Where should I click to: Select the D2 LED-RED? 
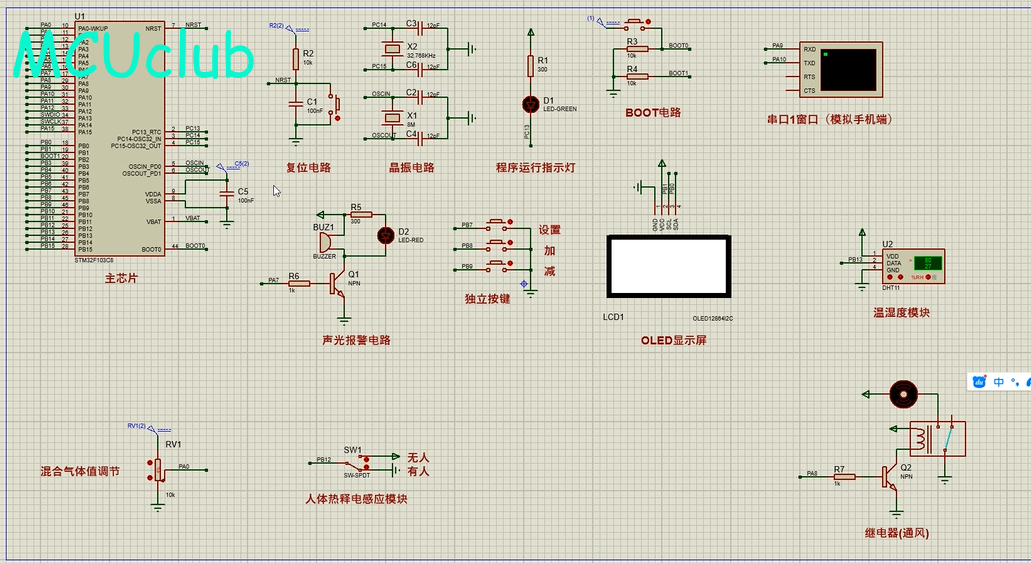tap(386, 235)
